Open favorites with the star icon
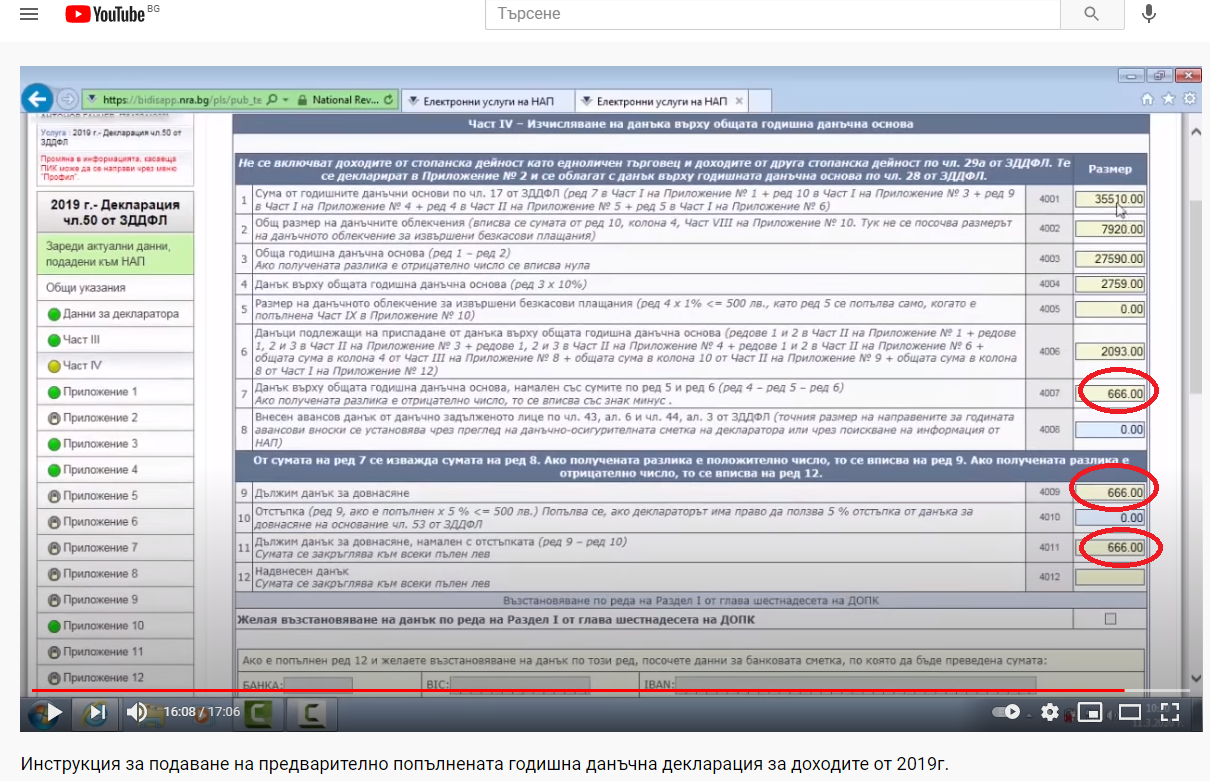Image resolution: width=1210 pixels, height=781 pixels. 1169,99
